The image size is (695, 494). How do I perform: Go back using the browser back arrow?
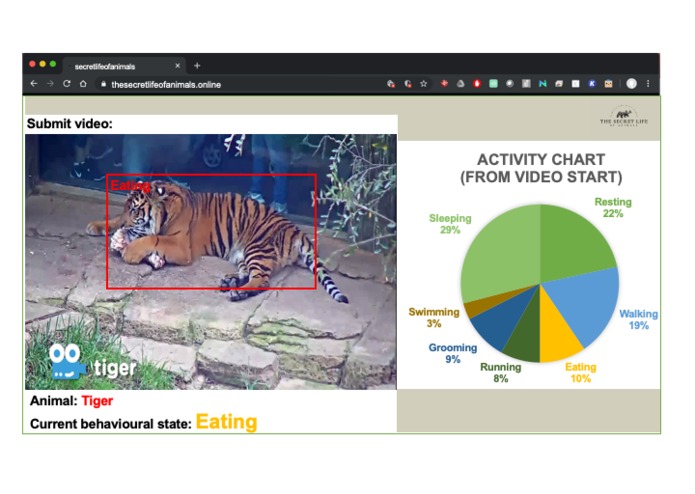pyautogui.click(x=34, y=84)
